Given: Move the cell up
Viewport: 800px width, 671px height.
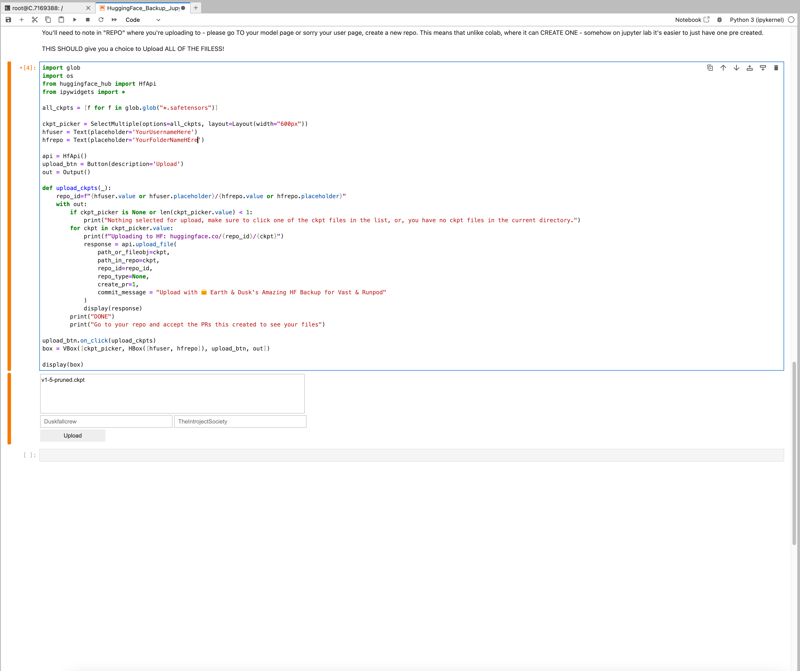Looking at the screenshot, I should (723, 68).
